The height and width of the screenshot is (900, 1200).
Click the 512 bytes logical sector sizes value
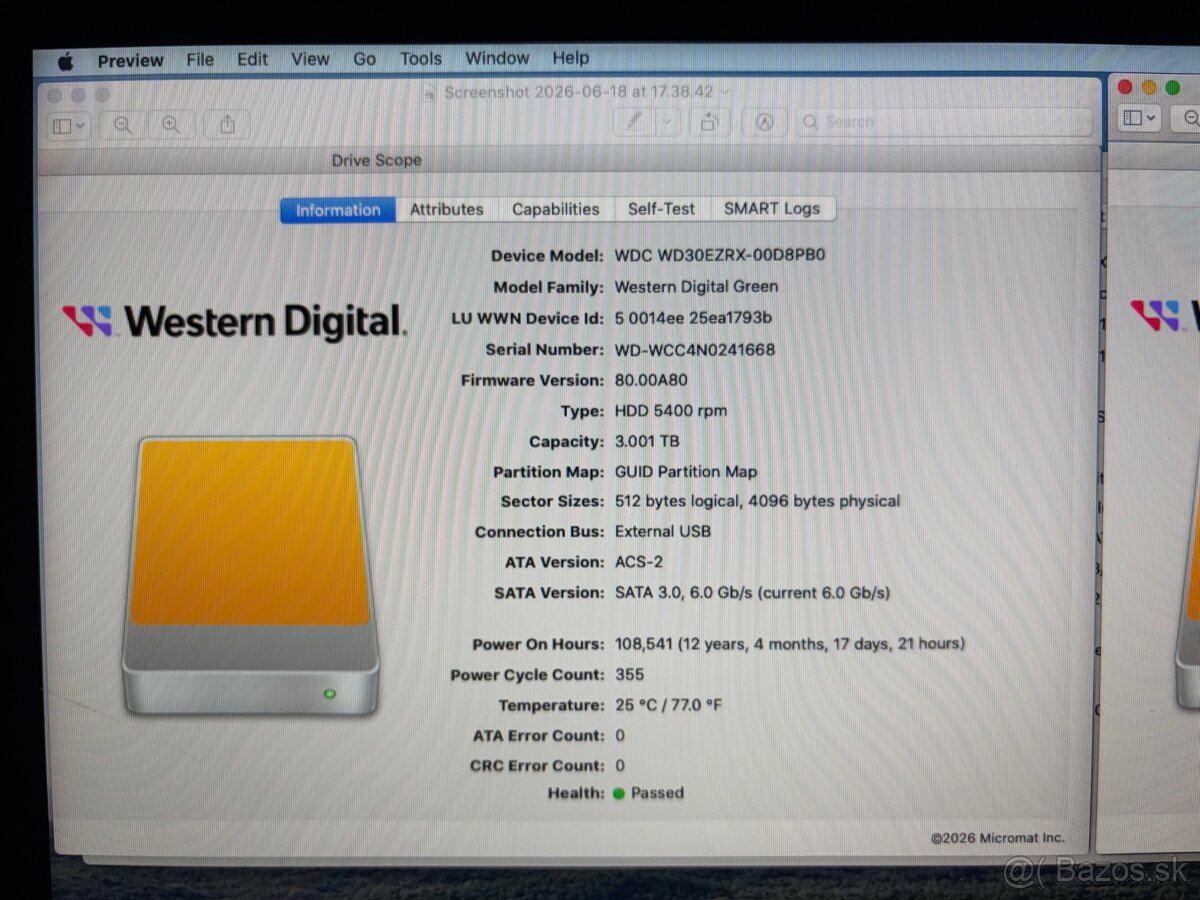[757, 501]
